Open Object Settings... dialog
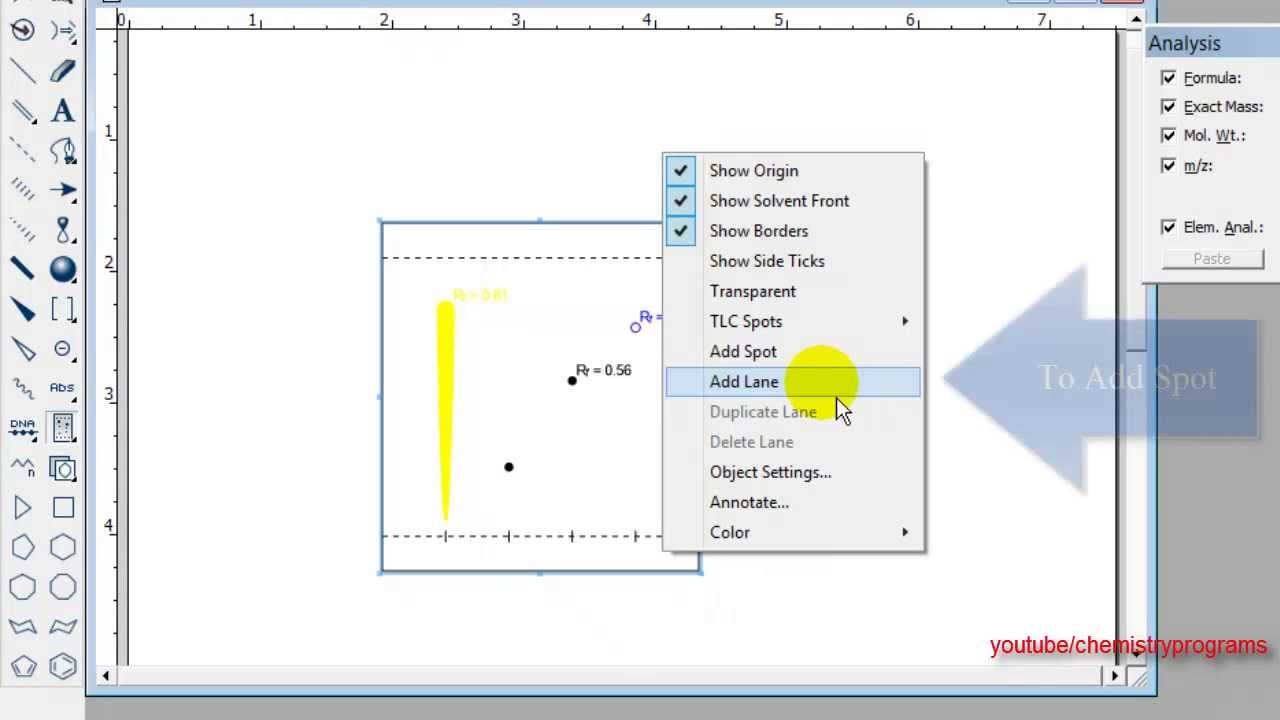This screenshot has height=720, width=1280. tap(793, 472)
